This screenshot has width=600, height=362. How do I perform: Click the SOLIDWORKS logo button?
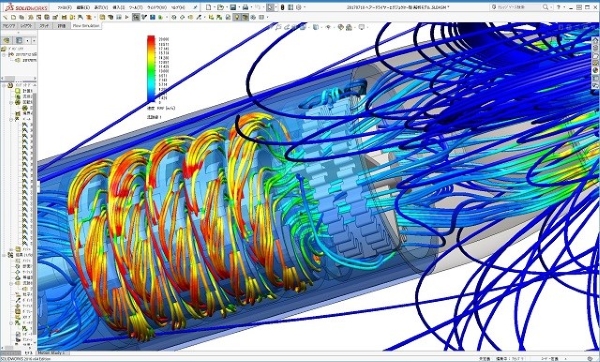pos(26,7)
